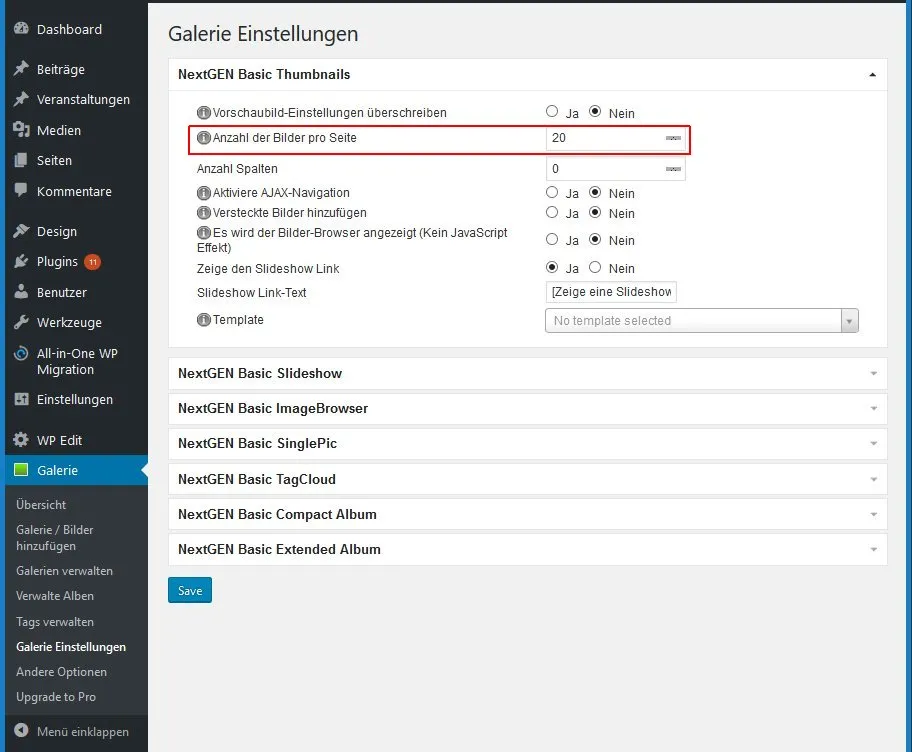Click the Save button

(190, 590)
